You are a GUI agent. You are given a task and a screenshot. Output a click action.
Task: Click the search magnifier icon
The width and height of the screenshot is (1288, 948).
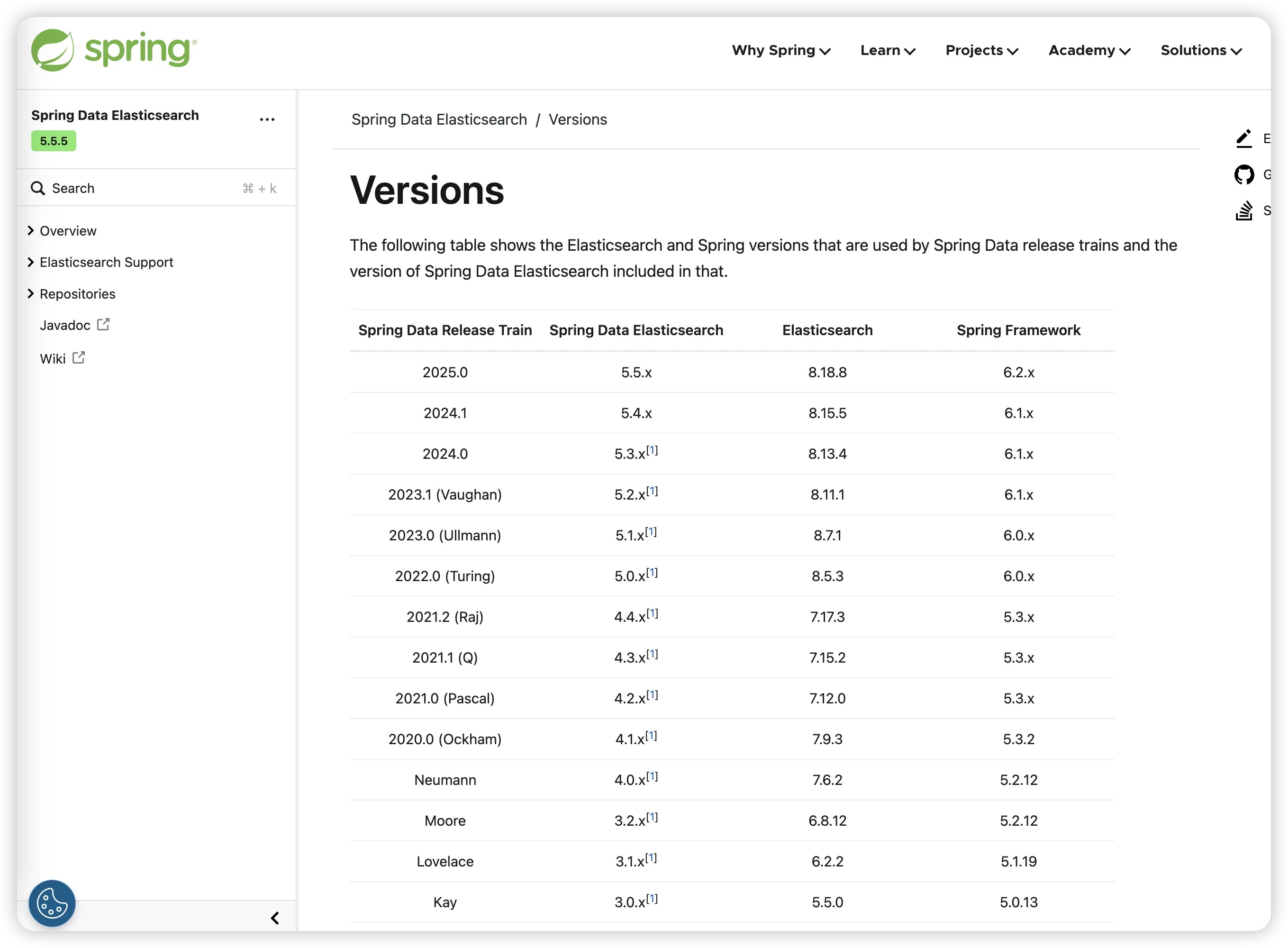pos(38,188)
